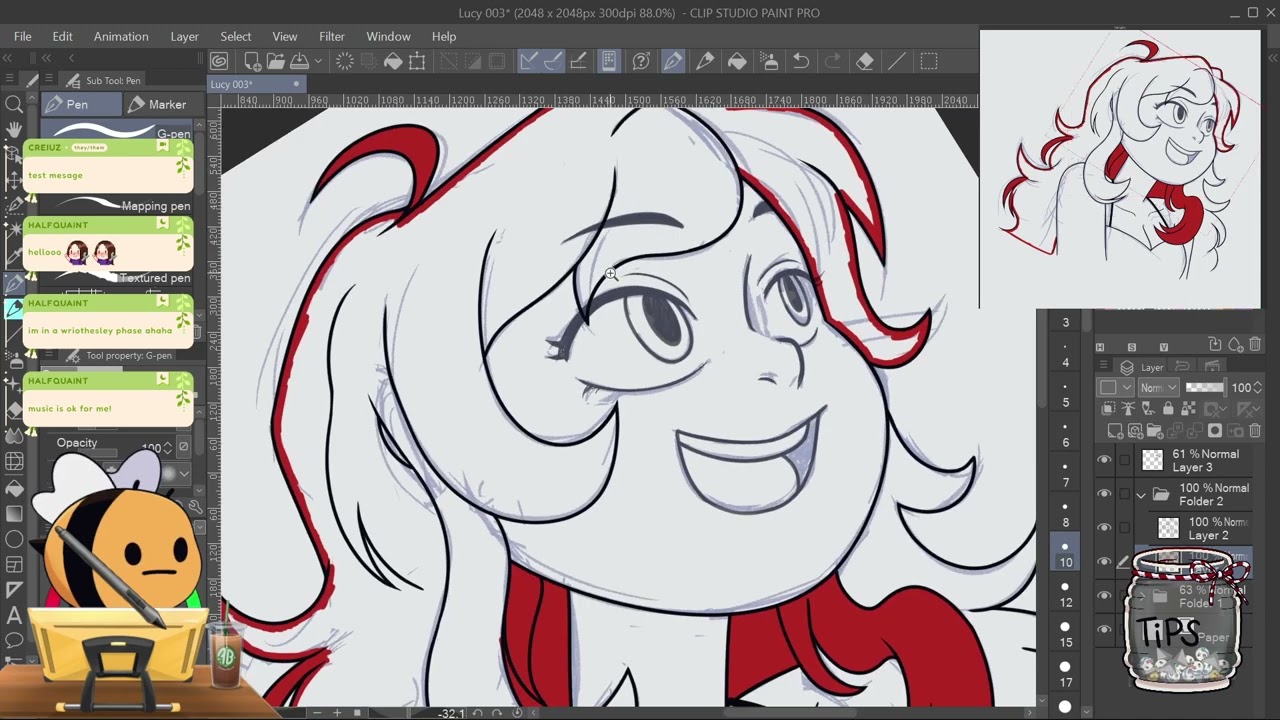Select the hand move tool
This screenshot has height=720, width=1280.
pyautogui.click(x=14, y=129)
